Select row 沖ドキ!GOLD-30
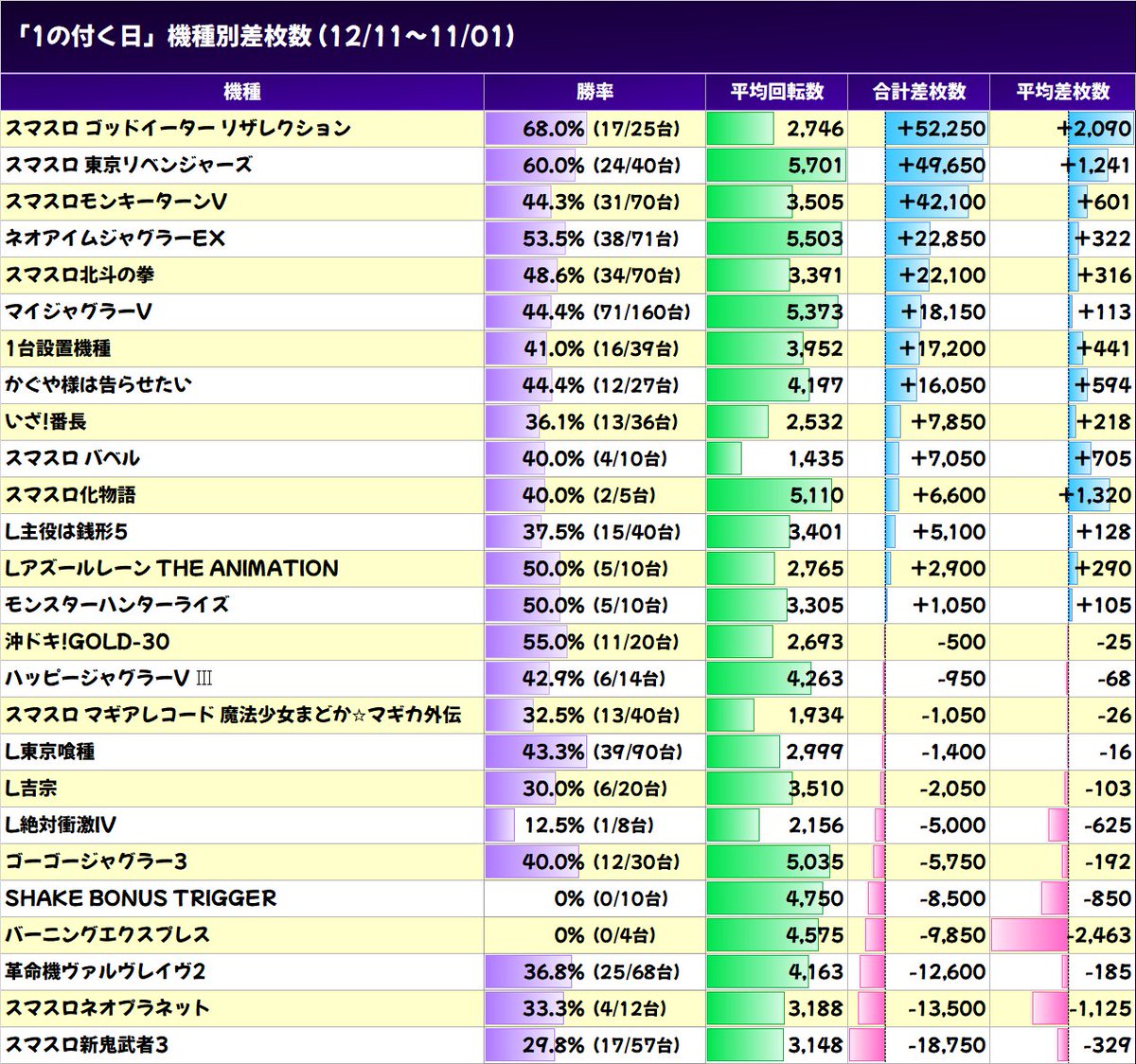Image resolution: width=1136 pixels, height=1064 pixels. click(x=568, y=642)
